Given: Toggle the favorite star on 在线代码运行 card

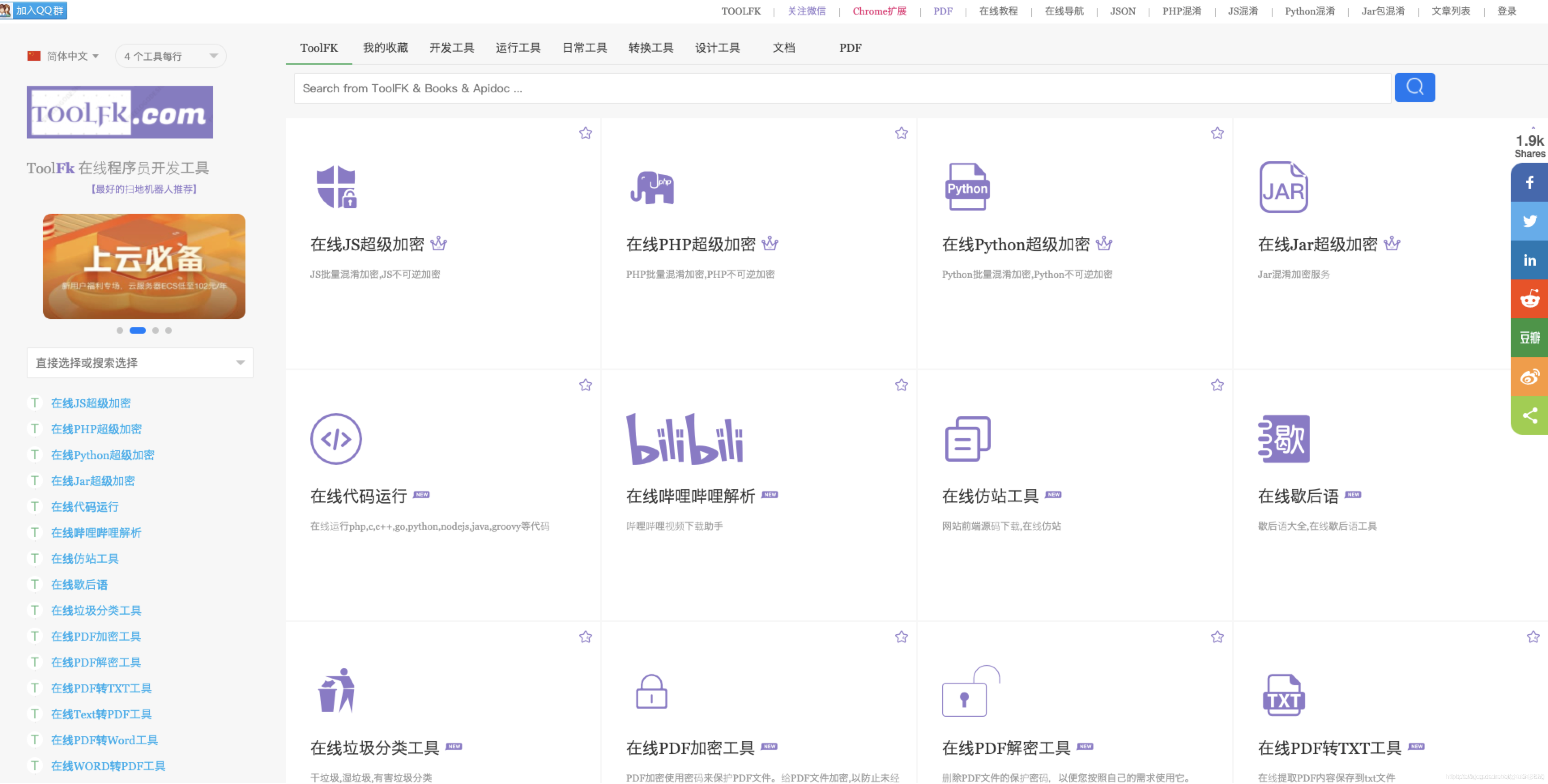Looking at the screenshot, I should (x=586, y=385).
